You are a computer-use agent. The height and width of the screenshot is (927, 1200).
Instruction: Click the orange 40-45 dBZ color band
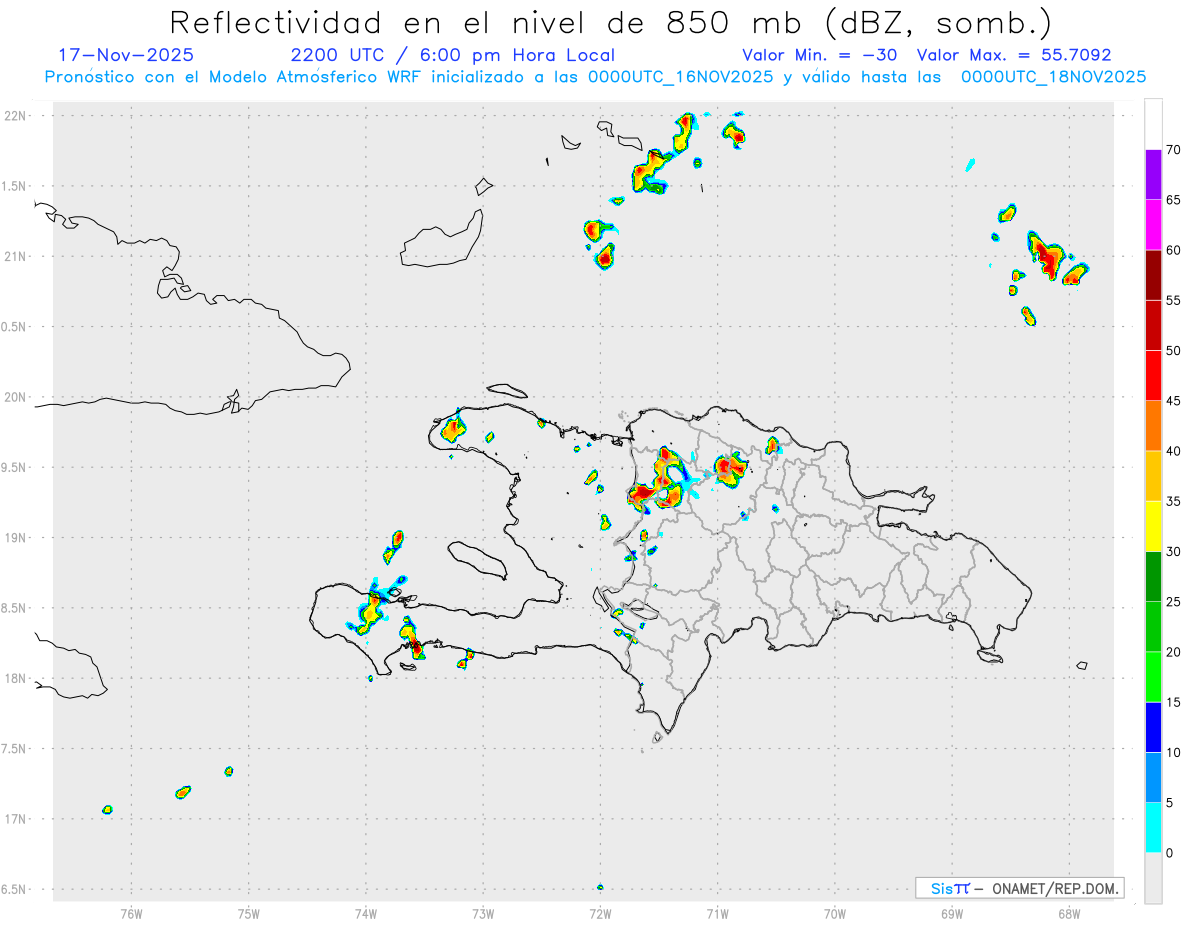(x=1153, y=426)
